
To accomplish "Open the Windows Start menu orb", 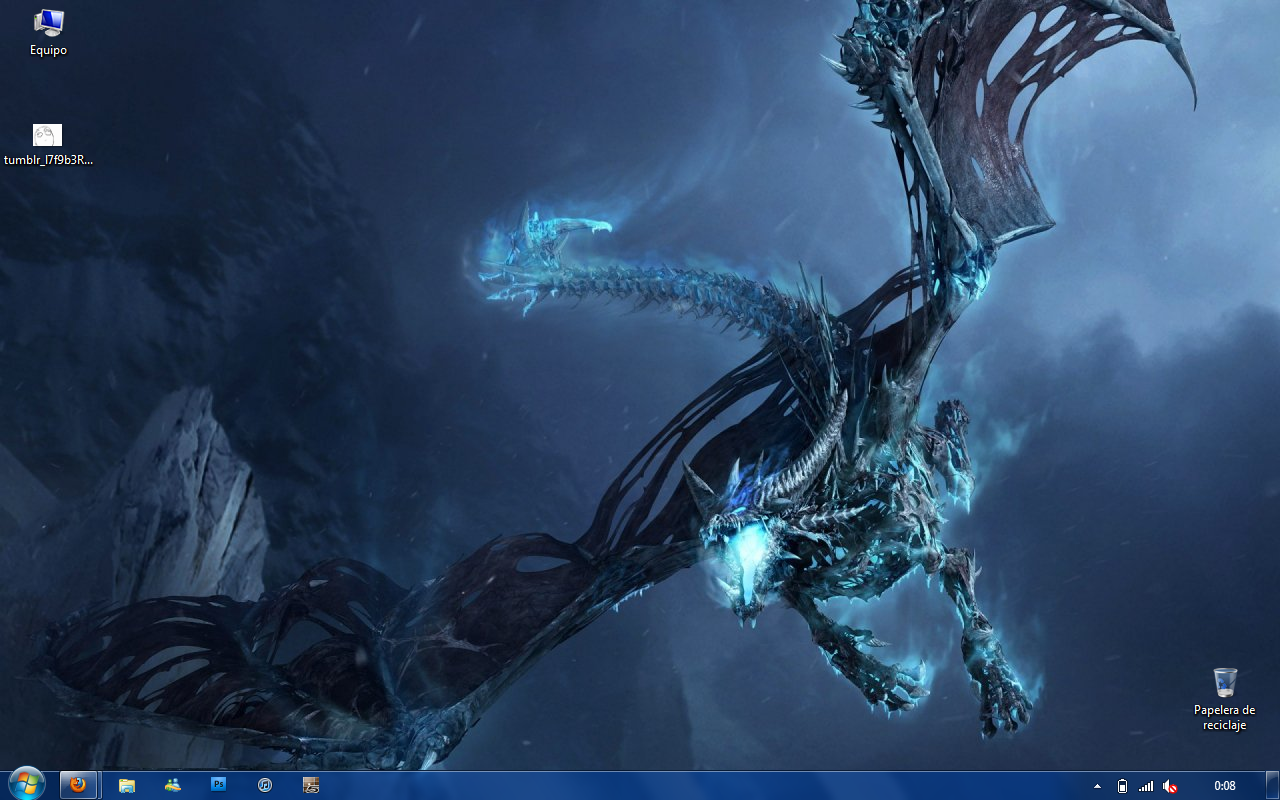I will (x=26, y=784).
